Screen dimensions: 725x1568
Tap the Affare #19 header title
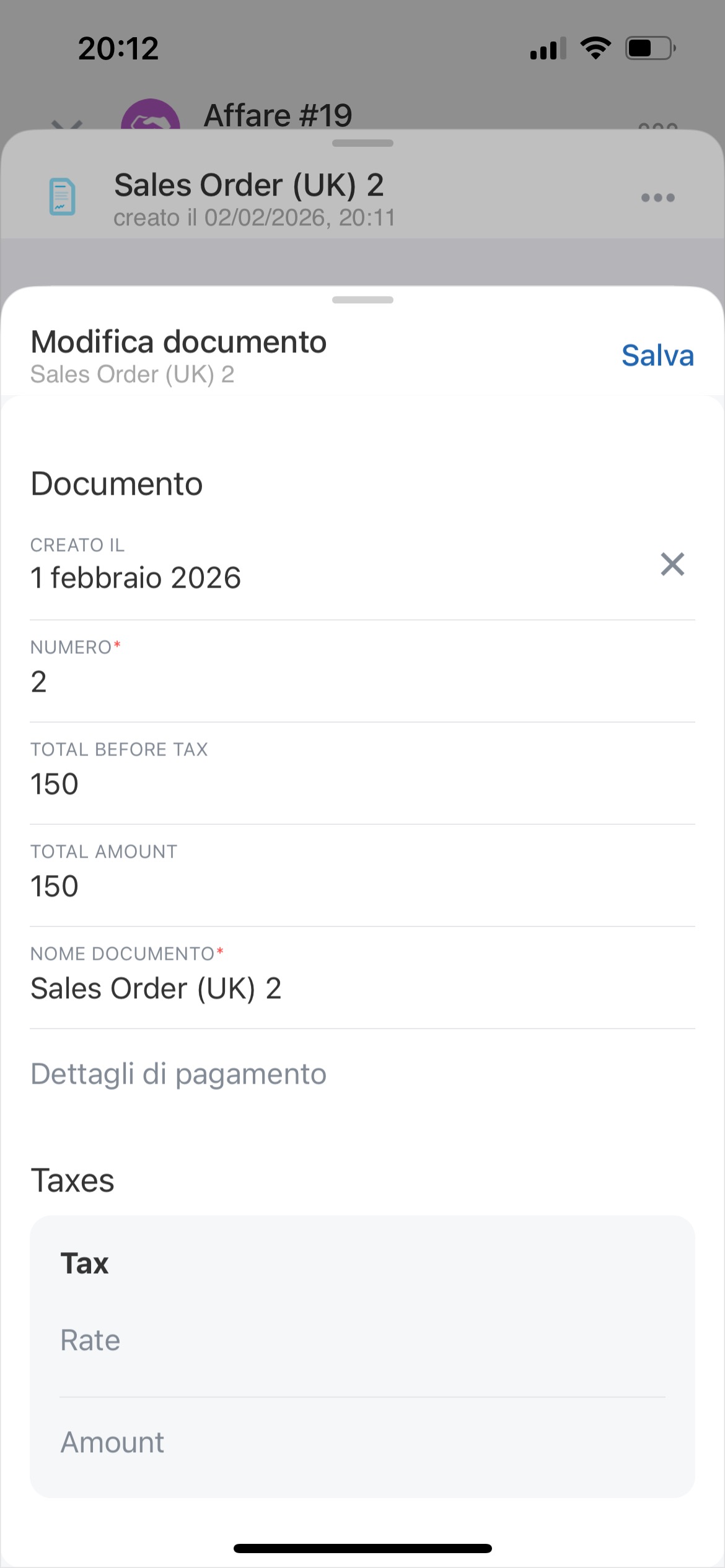click(278, 115)
